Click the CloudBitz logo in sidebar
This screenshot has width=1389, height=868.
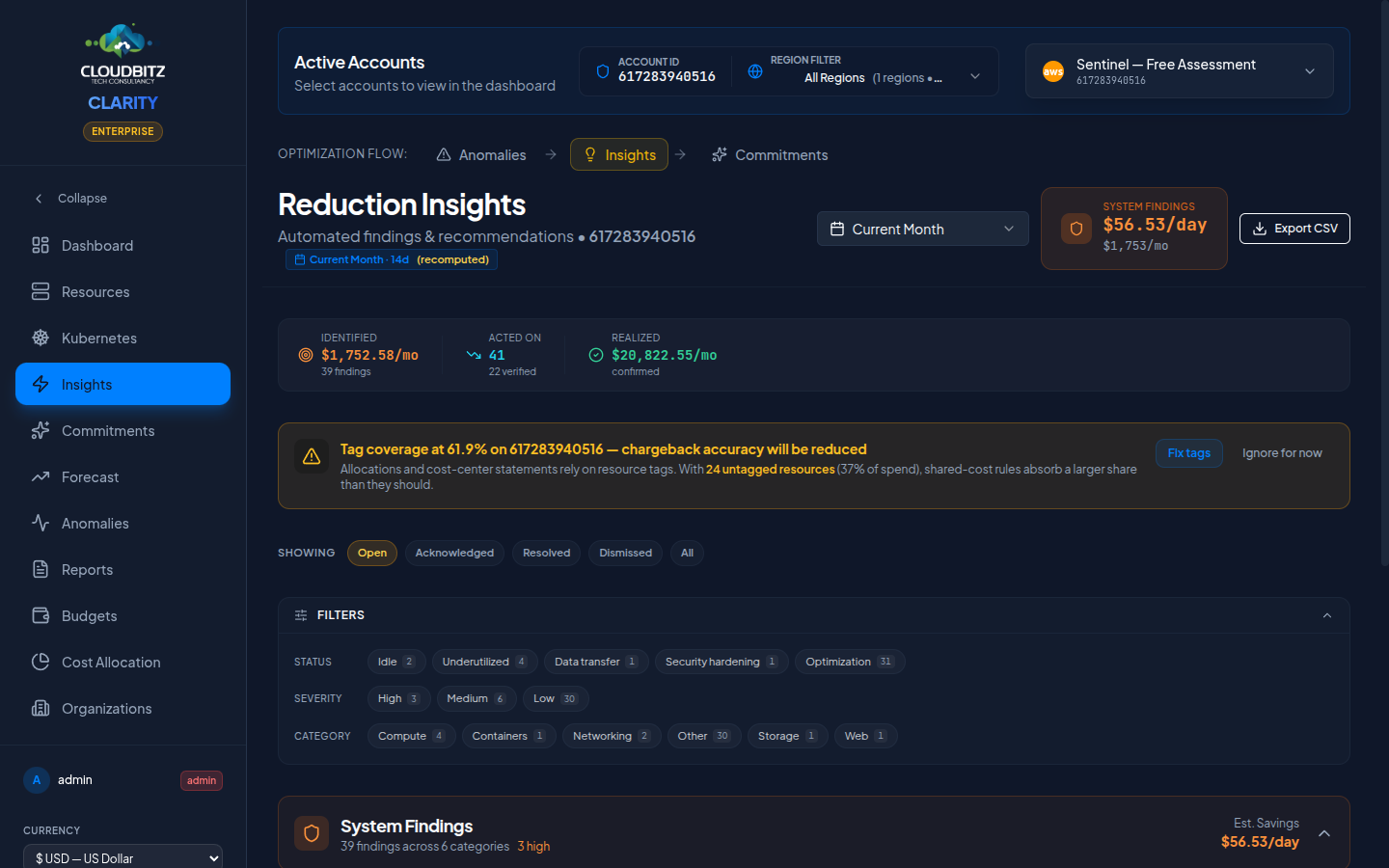point(123,54)
